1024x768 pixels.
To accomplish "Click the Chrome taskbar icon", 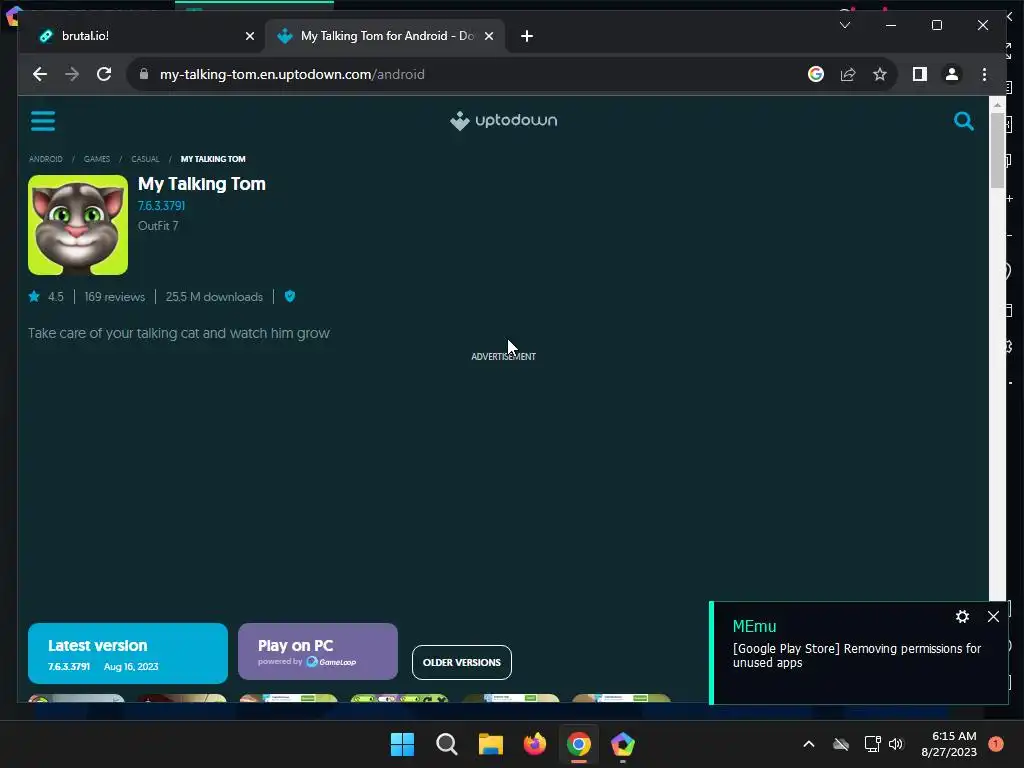I will [x=579, y=744].
